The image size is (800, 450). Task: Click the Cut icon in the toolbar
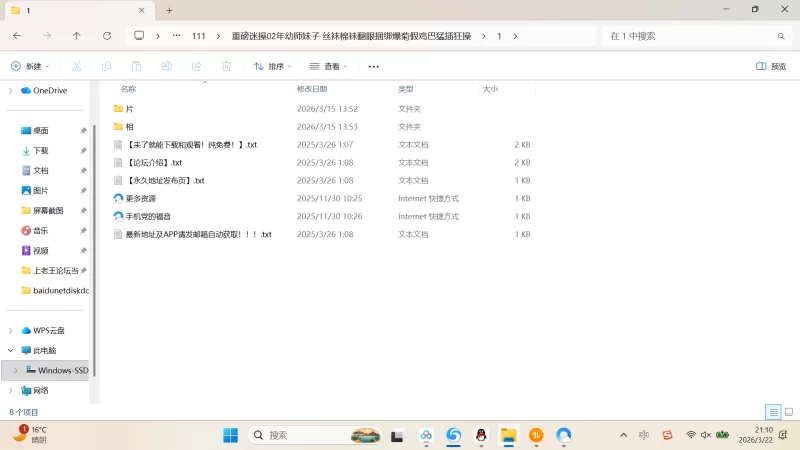pos(76,66)
